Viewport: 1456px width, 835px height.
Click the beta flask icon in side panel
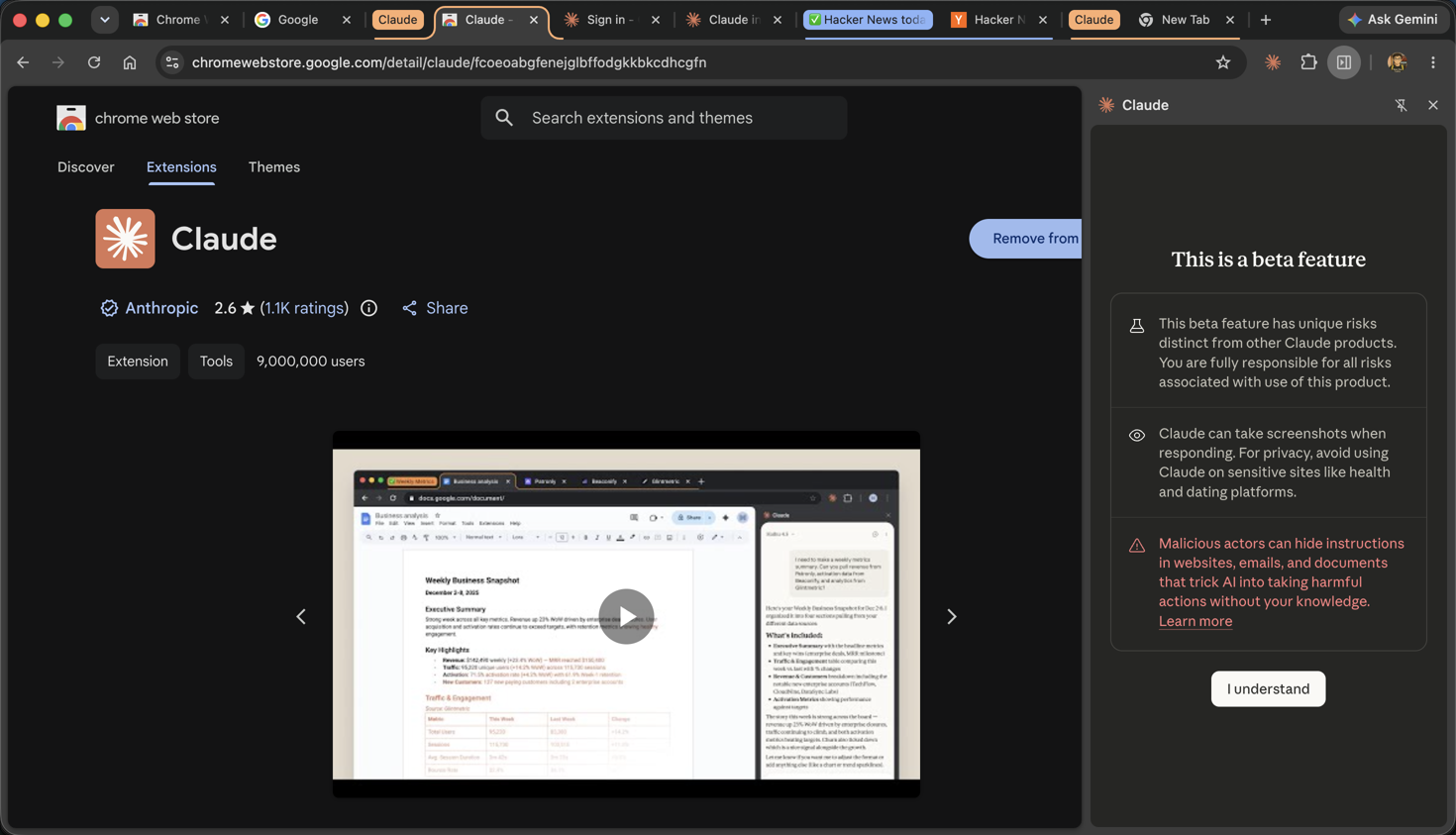tap(1137, 326)
